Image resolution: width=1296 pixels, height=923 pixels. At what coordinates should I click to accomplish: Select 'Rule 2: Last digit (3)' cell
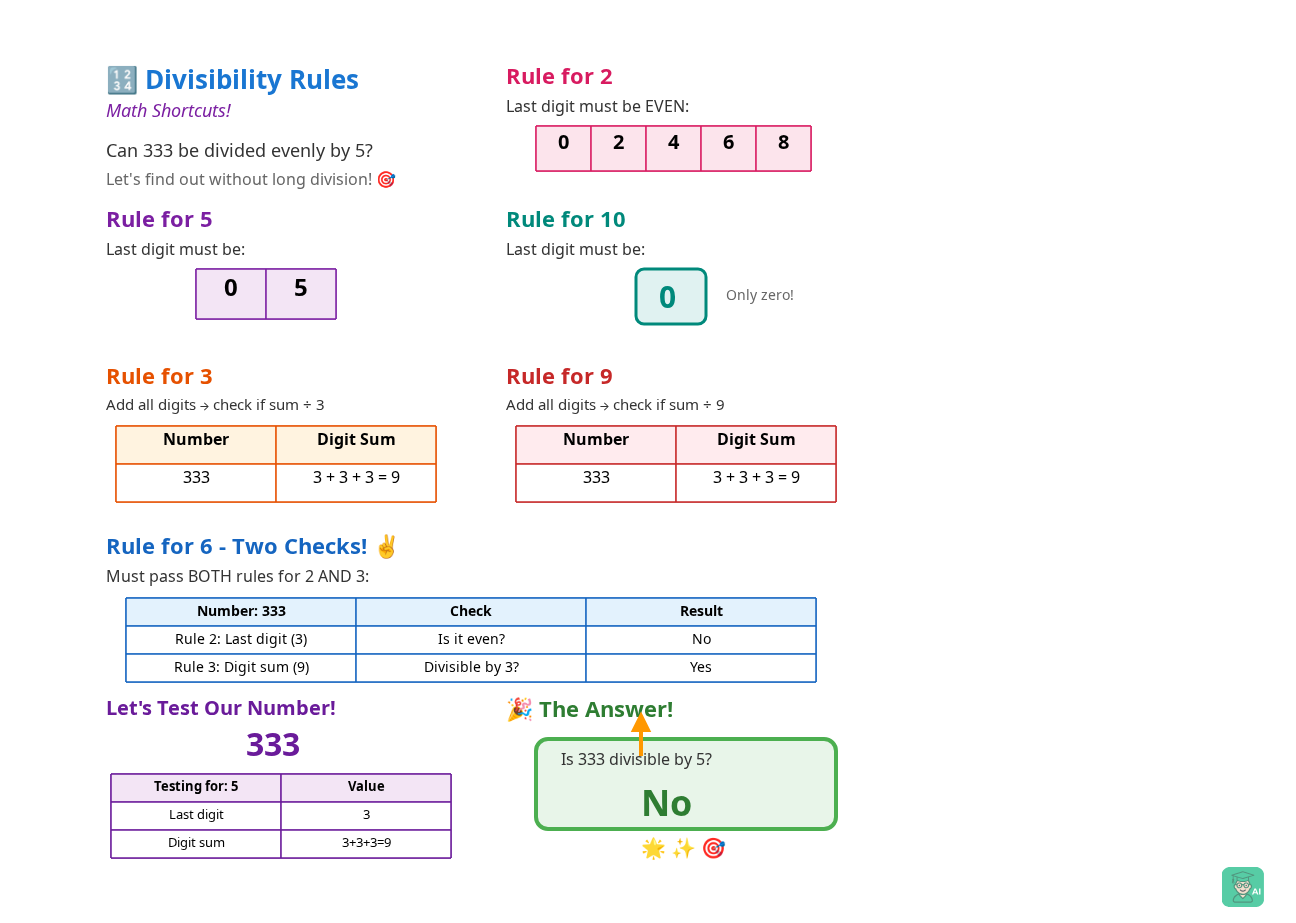[241, 640]
